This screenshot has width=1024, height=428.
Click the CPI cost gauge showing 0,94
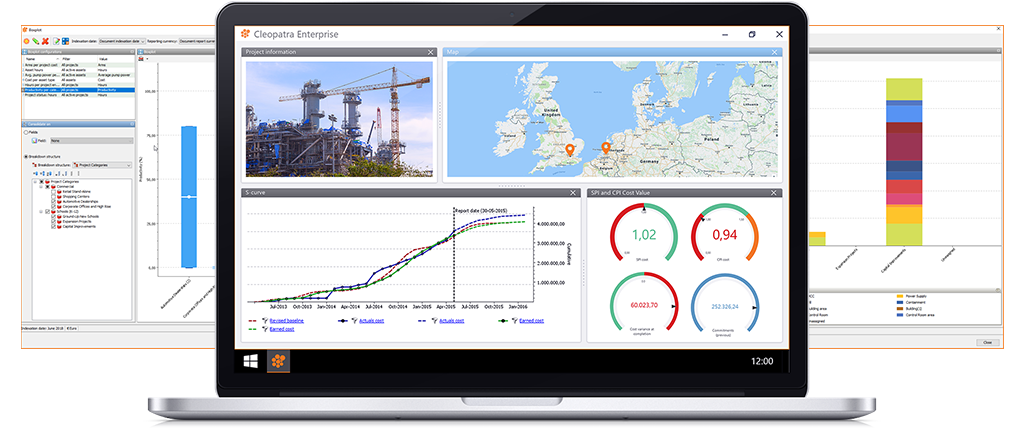pyautogui.click(x=724, y=234)
